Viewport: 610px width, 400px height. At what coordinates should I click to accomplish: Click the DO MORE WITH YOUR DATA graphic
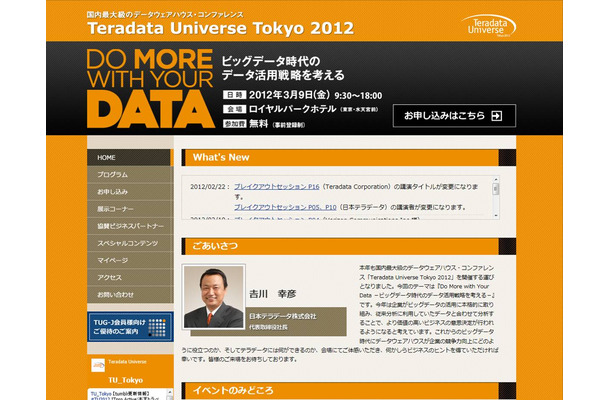[151, 88]
